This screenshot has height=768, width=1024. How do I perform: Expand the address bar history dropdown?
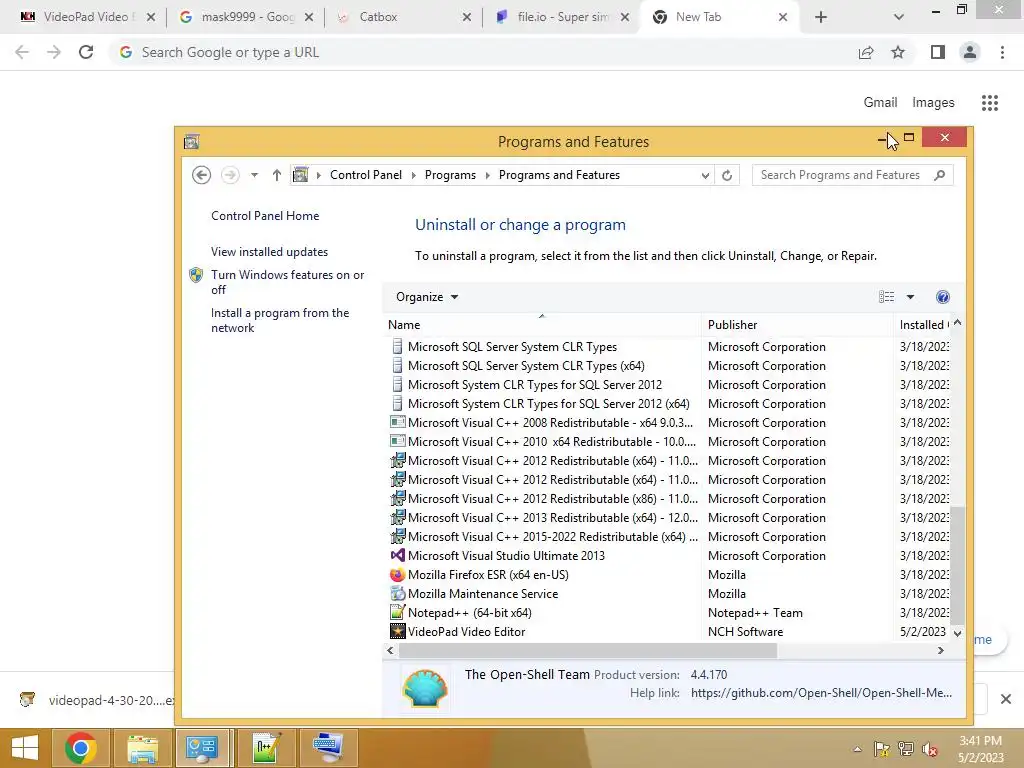(705, 175)
